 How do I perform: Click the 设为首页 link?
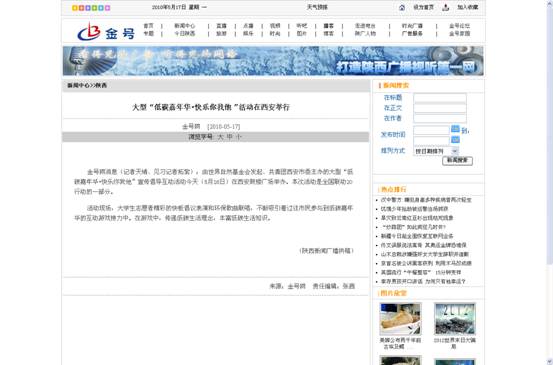(424, 7)
